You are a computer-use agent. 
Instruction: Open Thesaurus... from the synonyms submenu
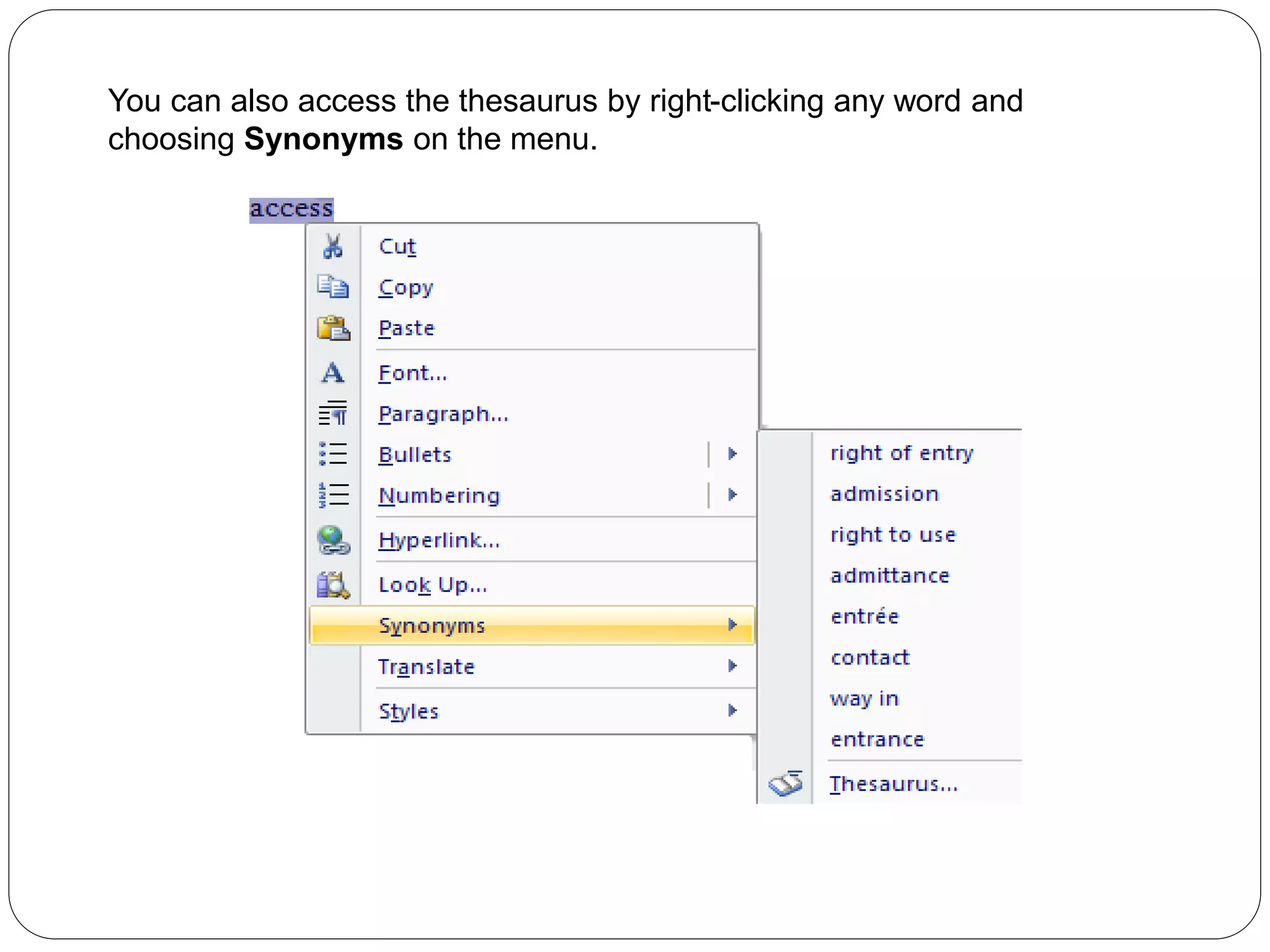click(x=894, y=784)
